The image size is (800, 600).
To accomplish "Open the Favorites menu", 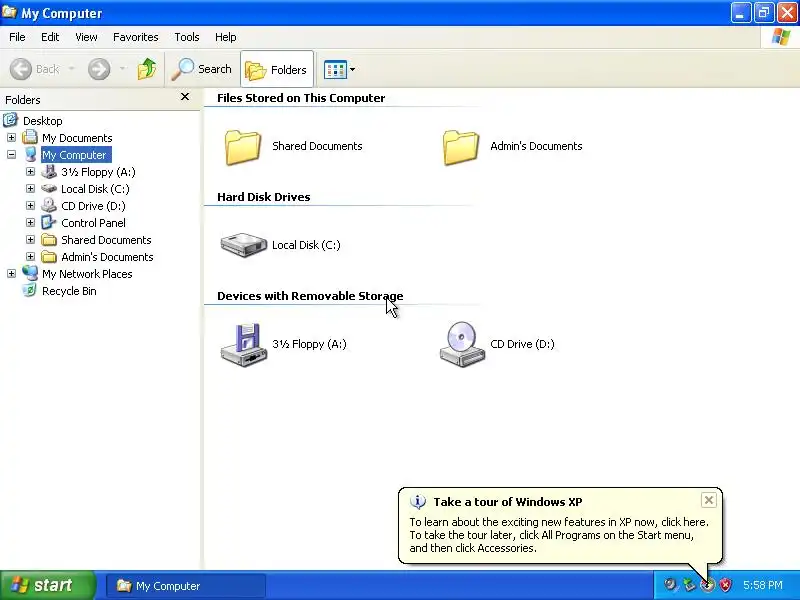I will [x=136, y=37].
